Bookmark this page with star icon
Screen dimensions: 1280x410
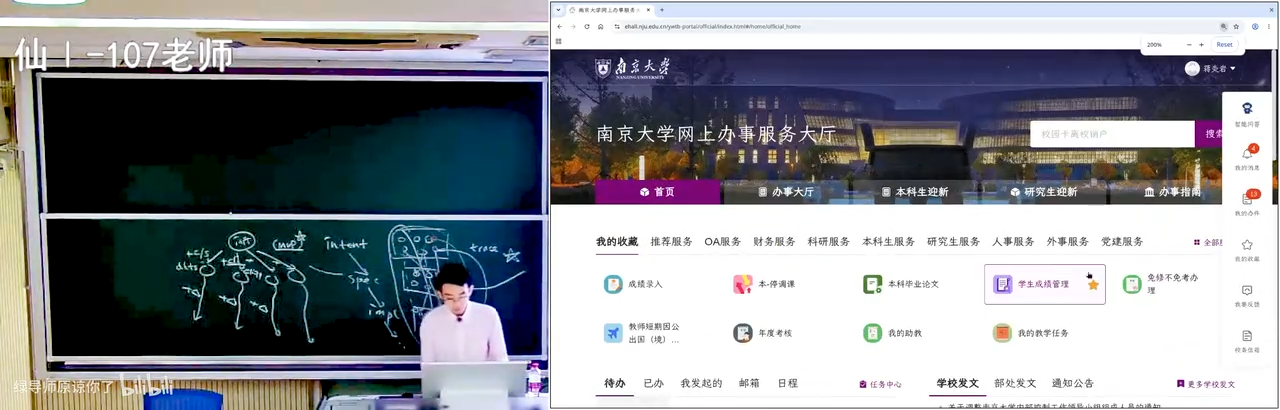(x=1236, y=27)
